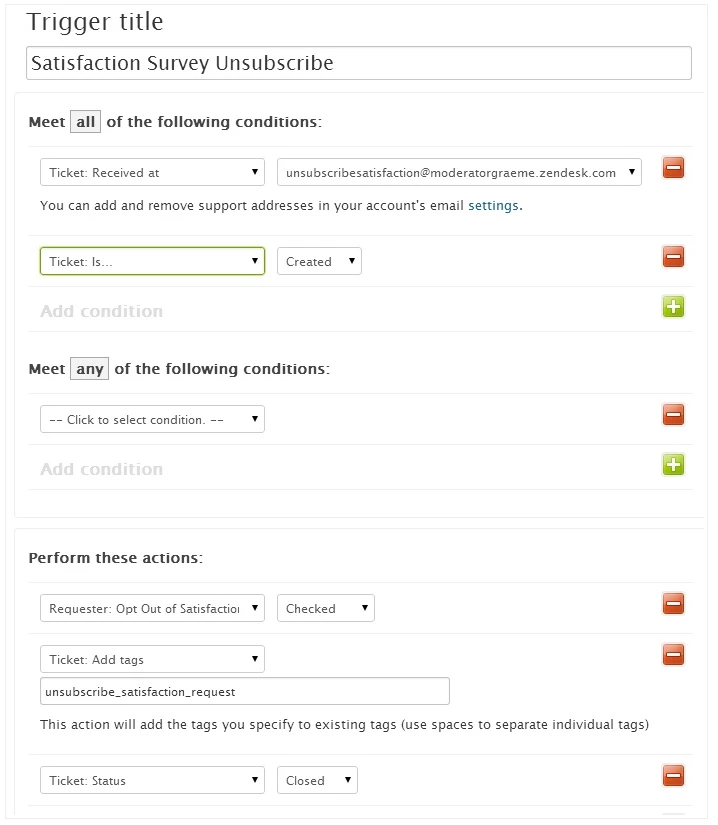Open the 'Ticket: Add tags' action dropdown
The width and height of the screenshot is (718, 825).
click(152, 659)
